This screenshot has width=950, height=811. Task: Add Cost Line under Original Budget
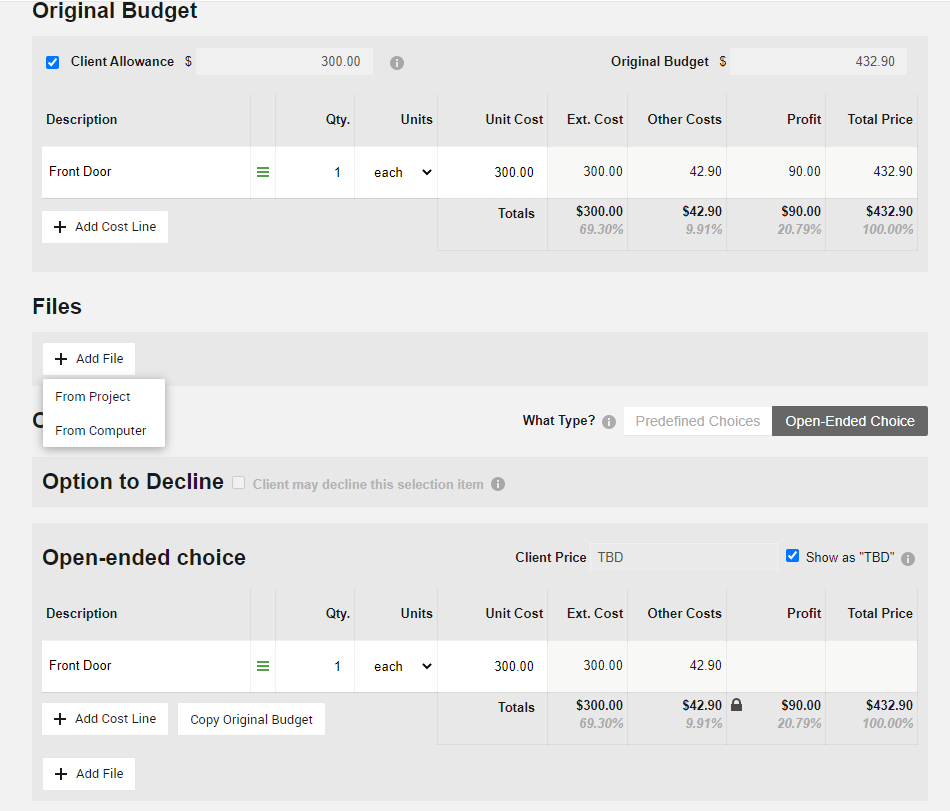point(105,227)
